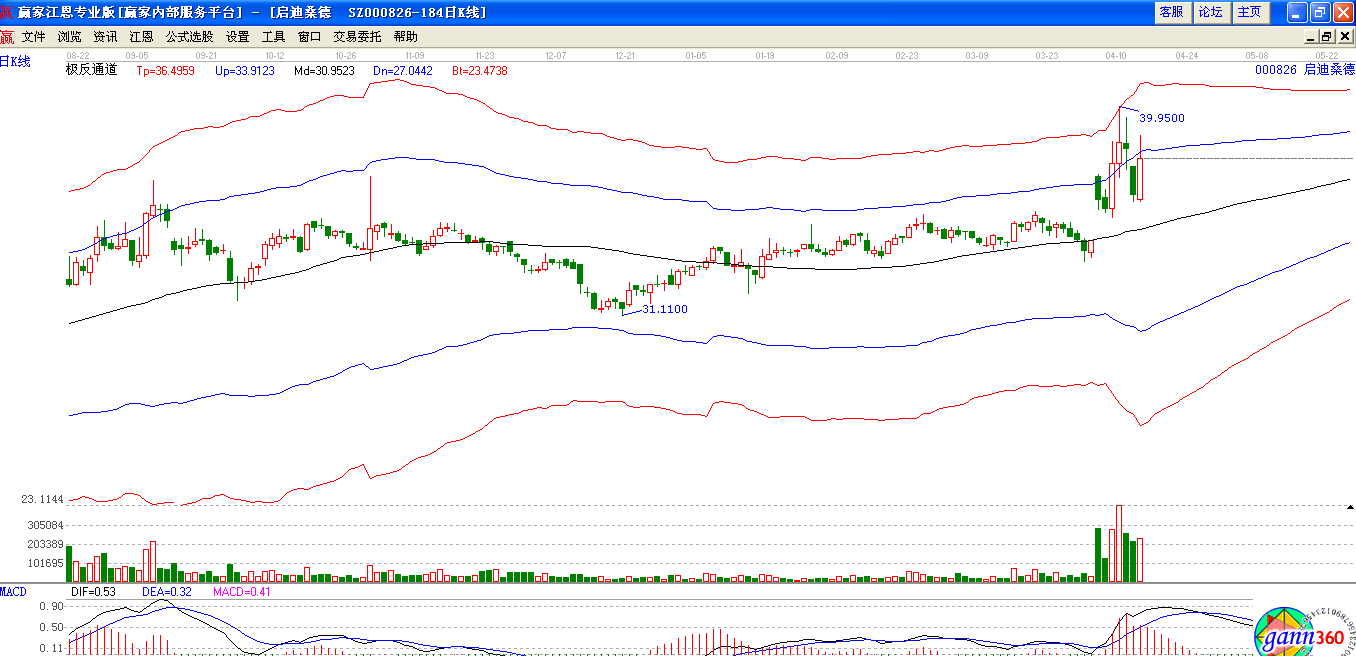Restore the inner chart window
1356x656 pixels.
coord(1328,36)
